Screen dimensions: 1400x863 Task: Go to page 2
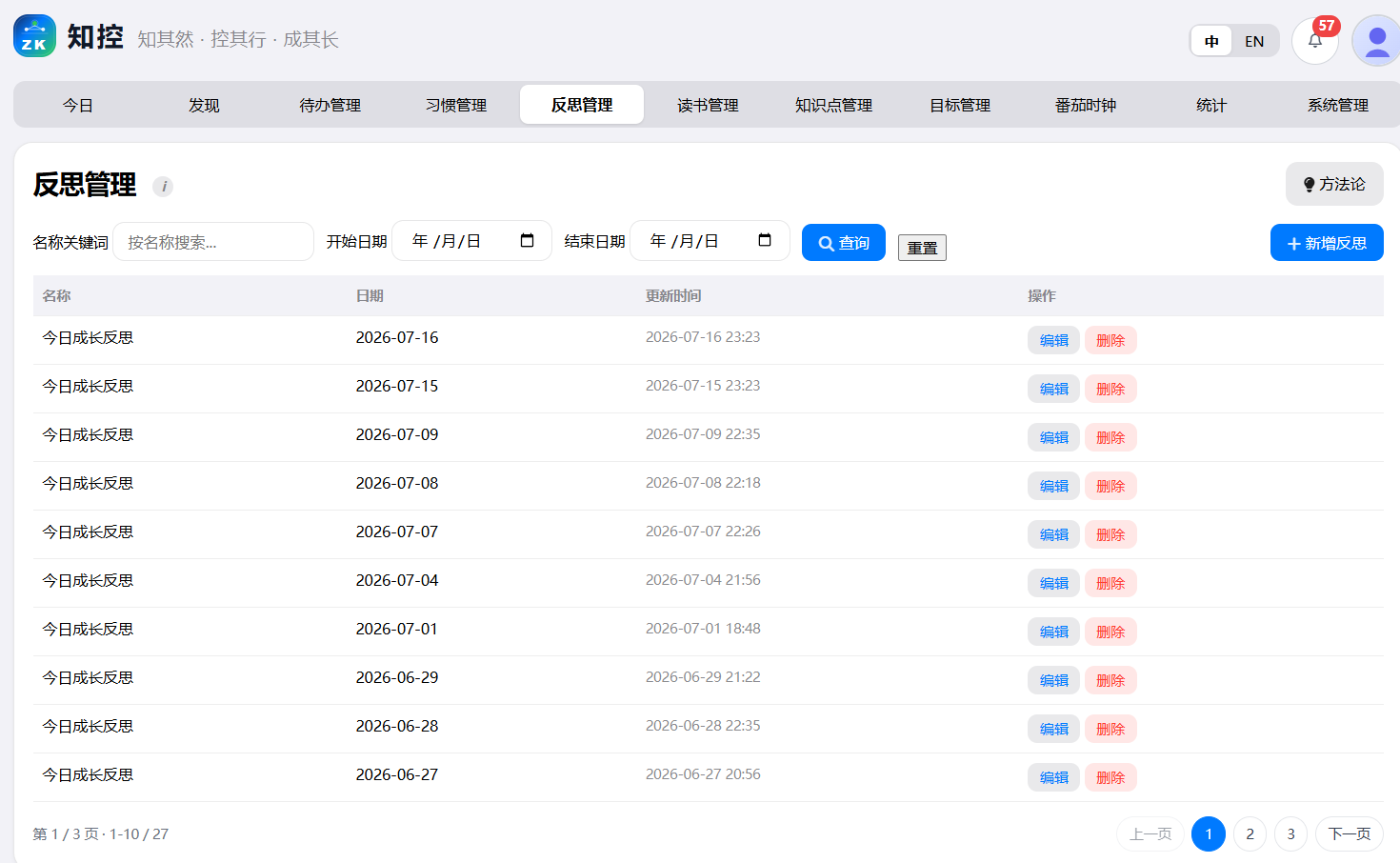click(1250, 834)
